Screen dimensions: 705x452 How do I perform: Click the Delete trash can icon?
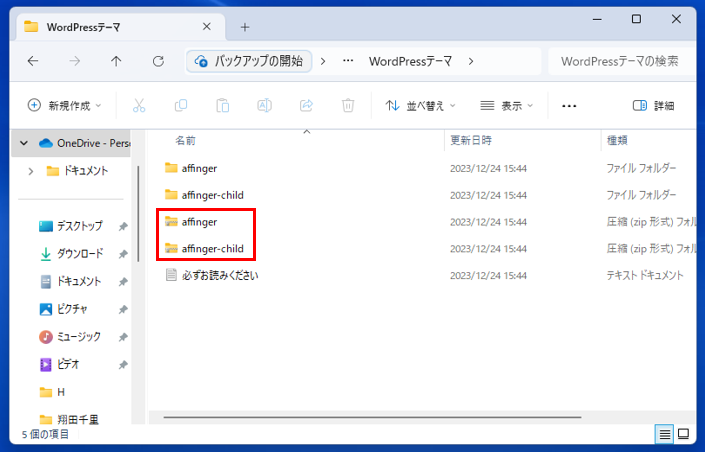pyautogui.click(x=348, y=105)
